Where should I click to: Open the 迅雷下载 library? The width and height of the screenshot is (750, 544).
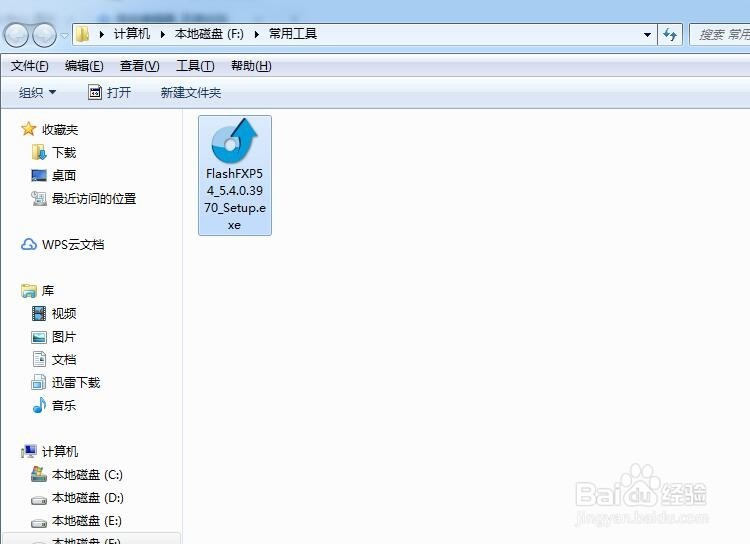(x=76, y=382)
